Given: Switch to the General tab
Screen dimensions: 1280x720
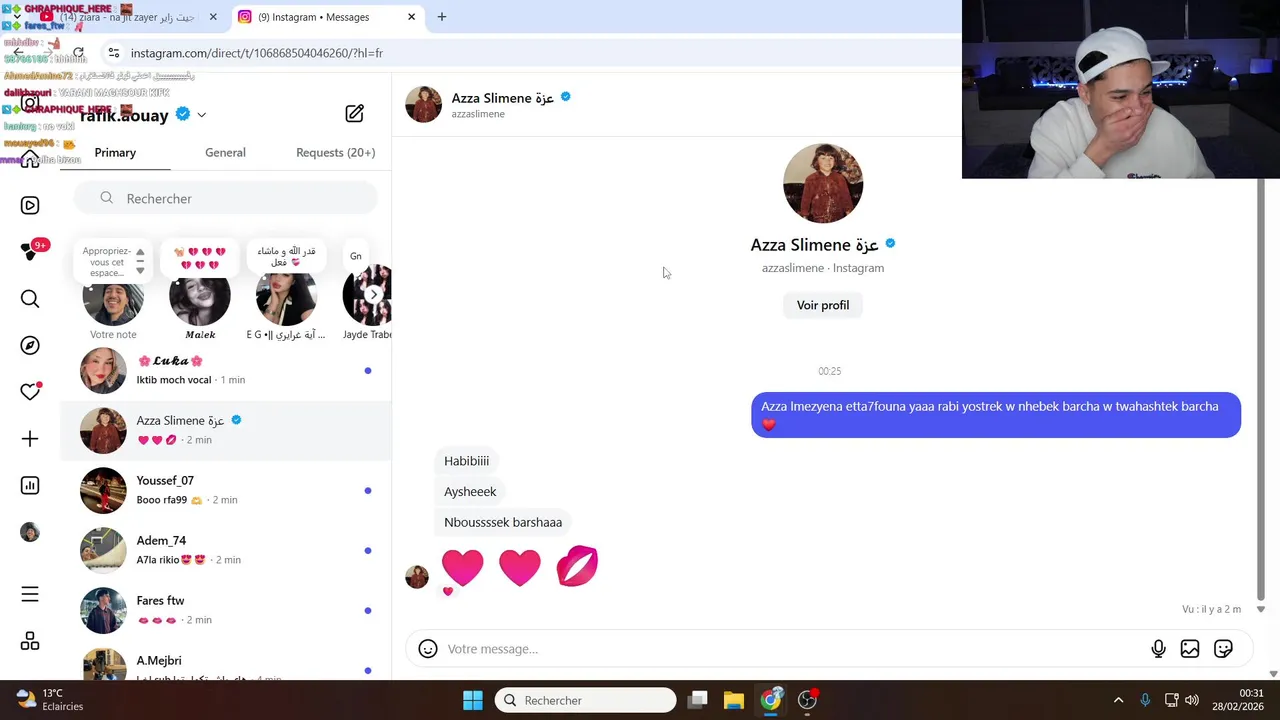Looking at the screenshot, I should tap(225, 152).
